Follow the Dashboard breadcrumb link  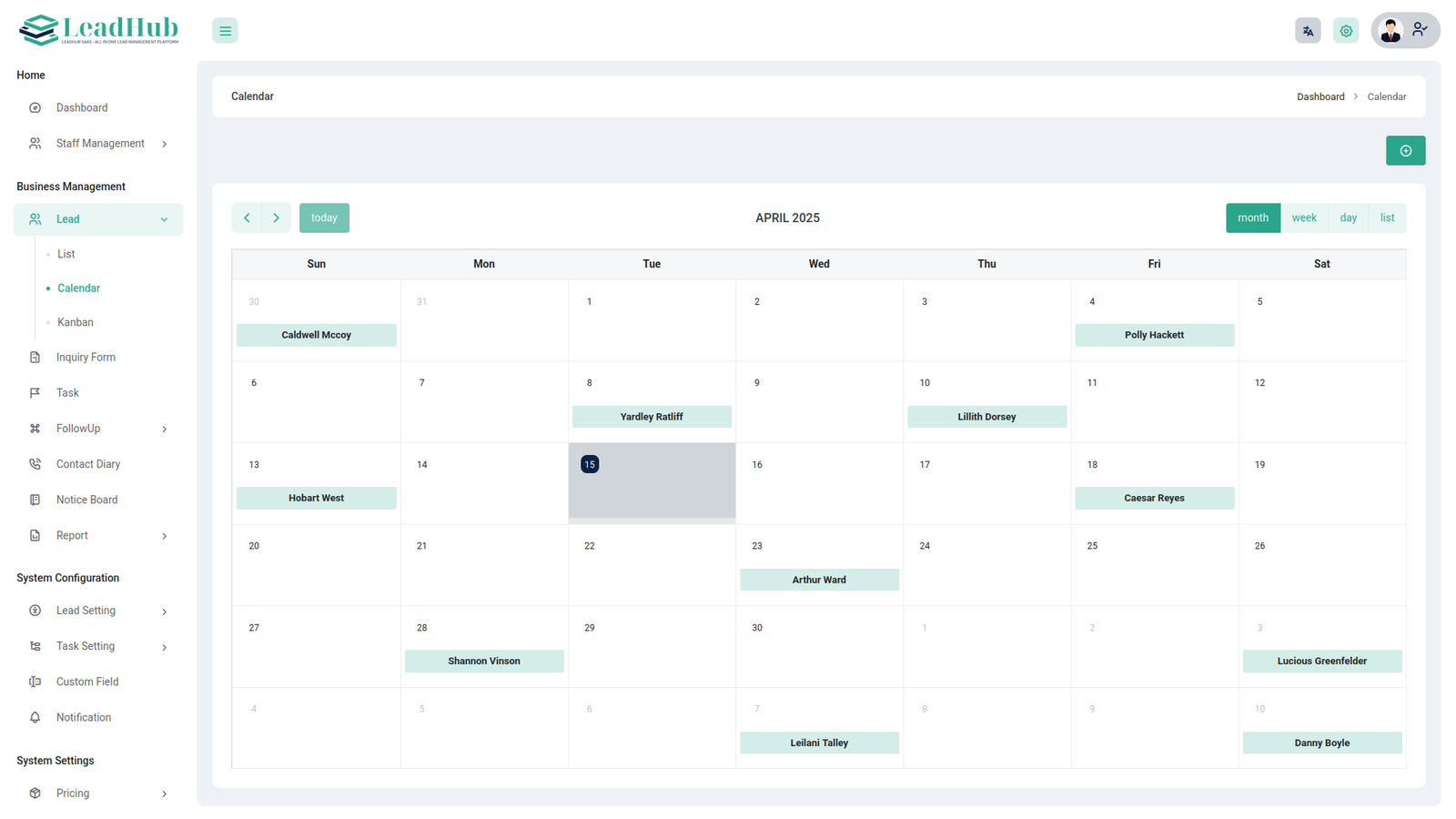1319,97
